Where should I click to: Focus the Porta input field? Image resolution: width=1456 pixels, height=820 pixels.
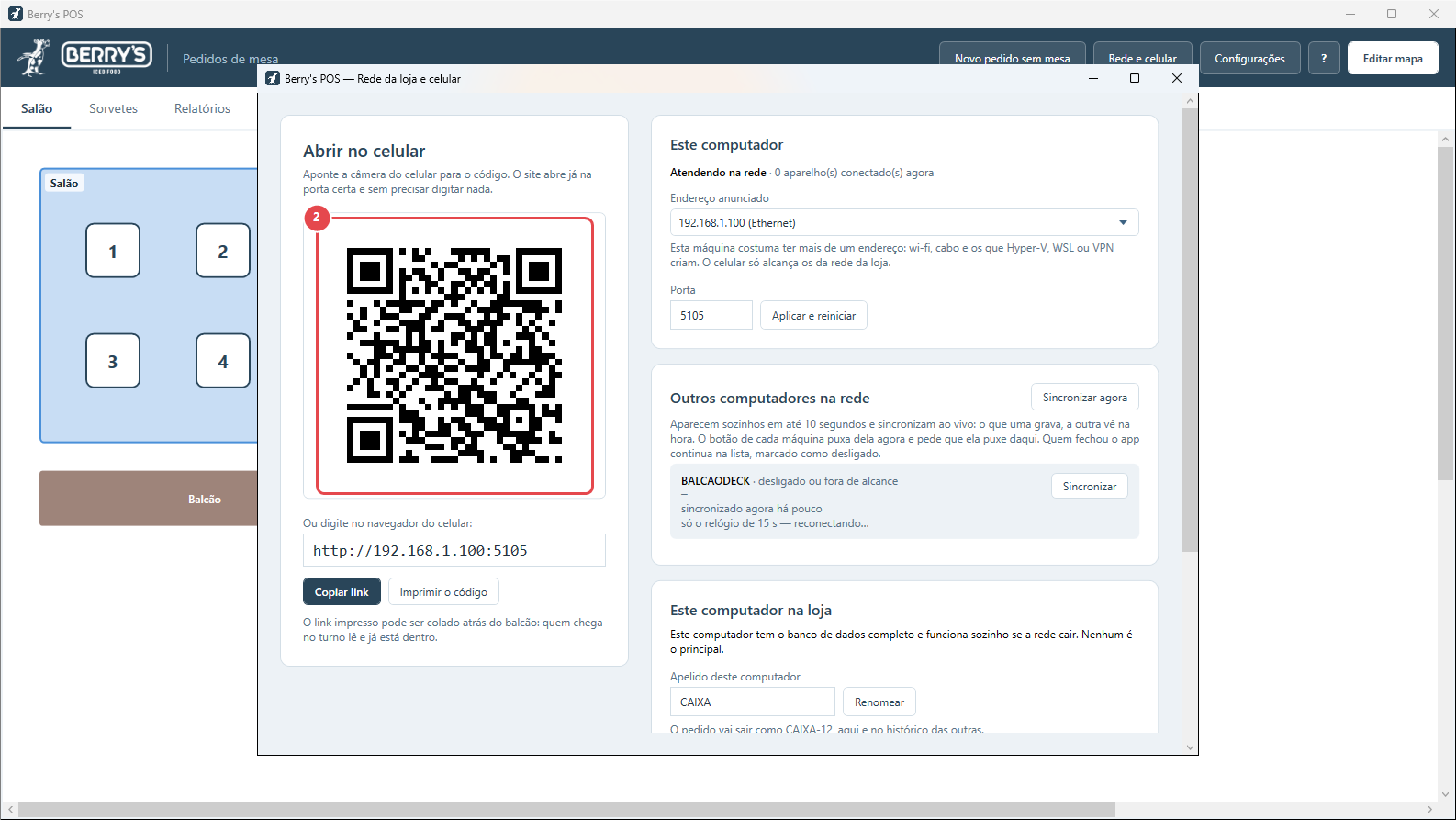pyautogui.click(x=711, y=315)
